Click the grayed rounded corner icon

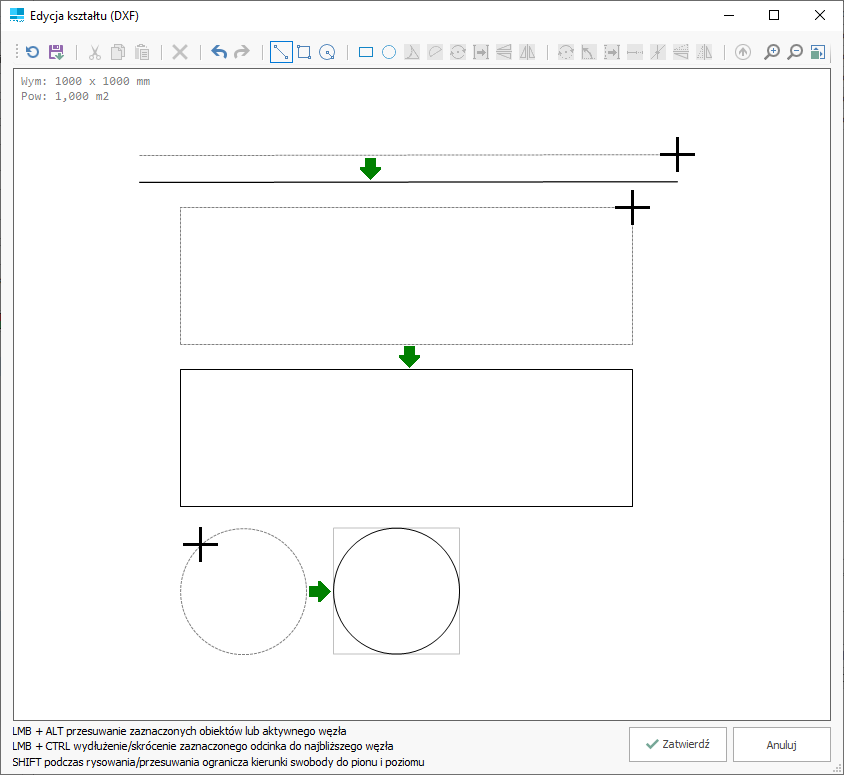434,52
